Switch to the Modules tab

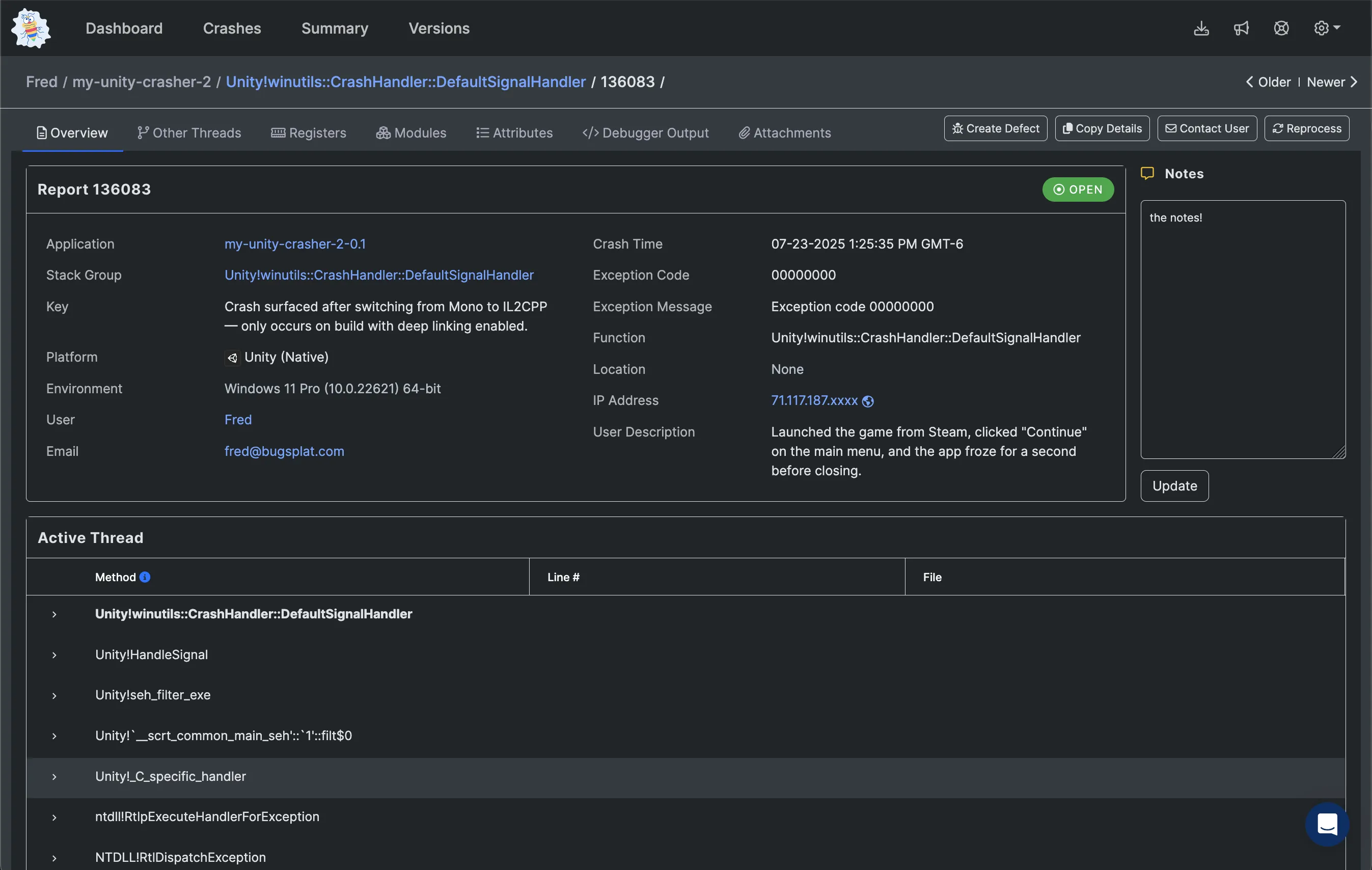pos(411,133)
